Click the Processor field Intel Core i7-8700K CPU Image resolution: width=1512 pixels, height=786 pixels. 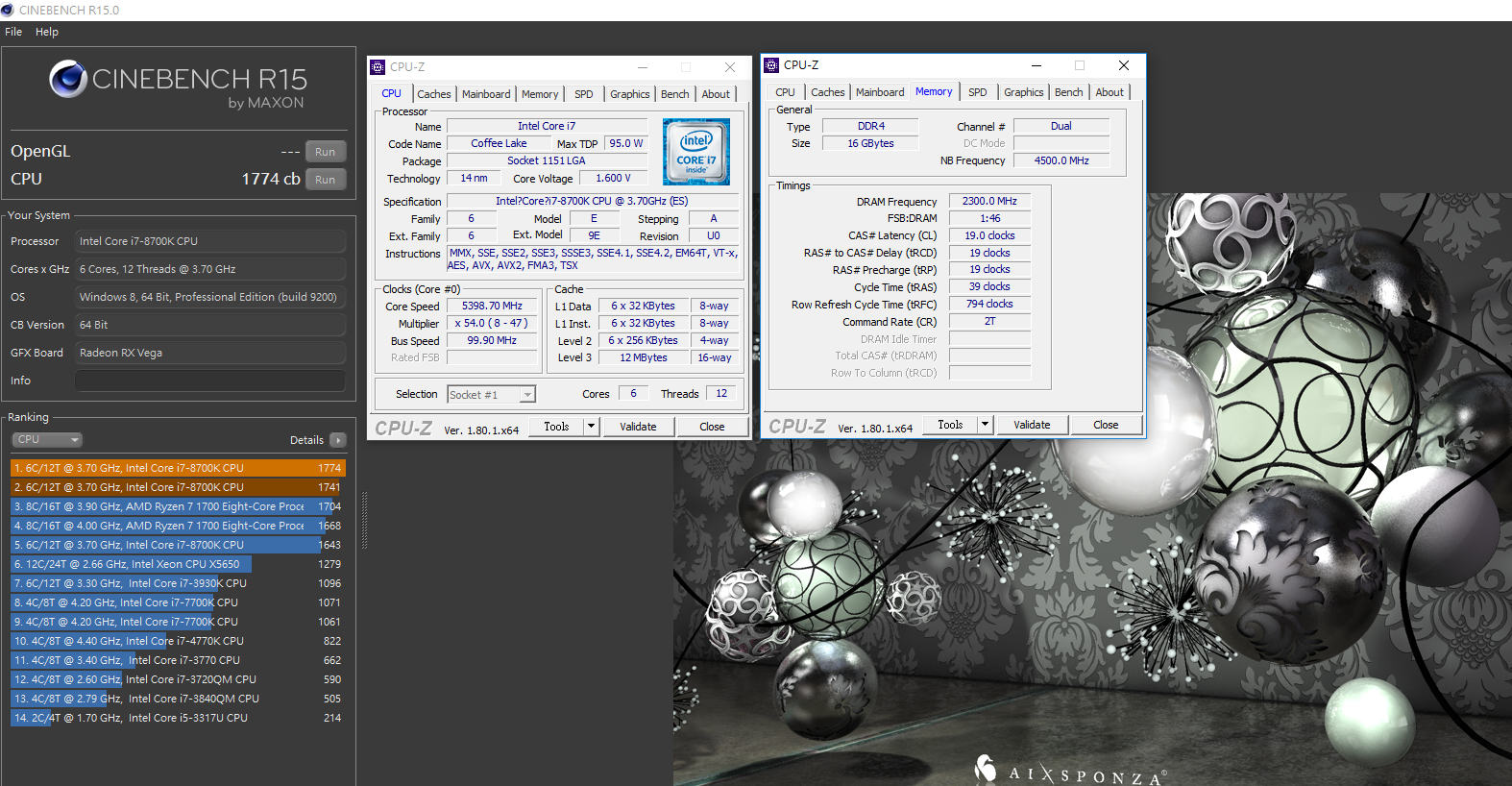point(210,241)
